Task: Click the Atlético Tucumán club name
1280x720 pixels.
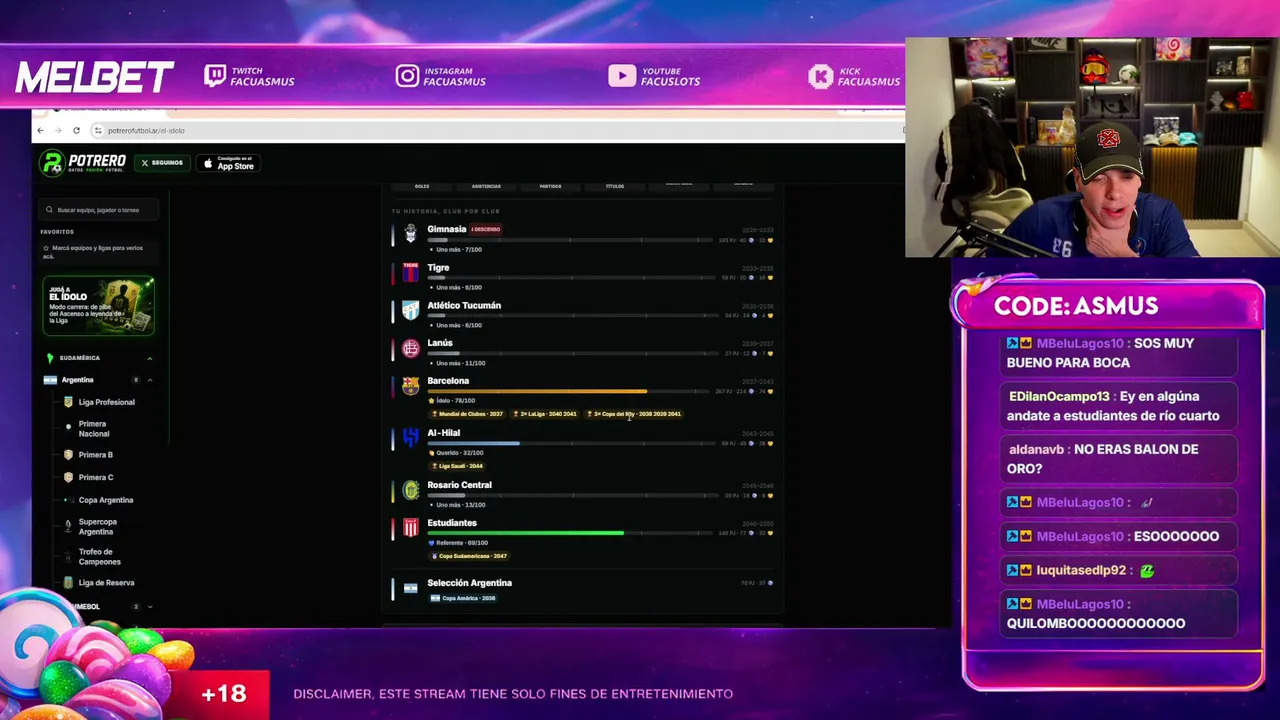Action: pos(464,305)
